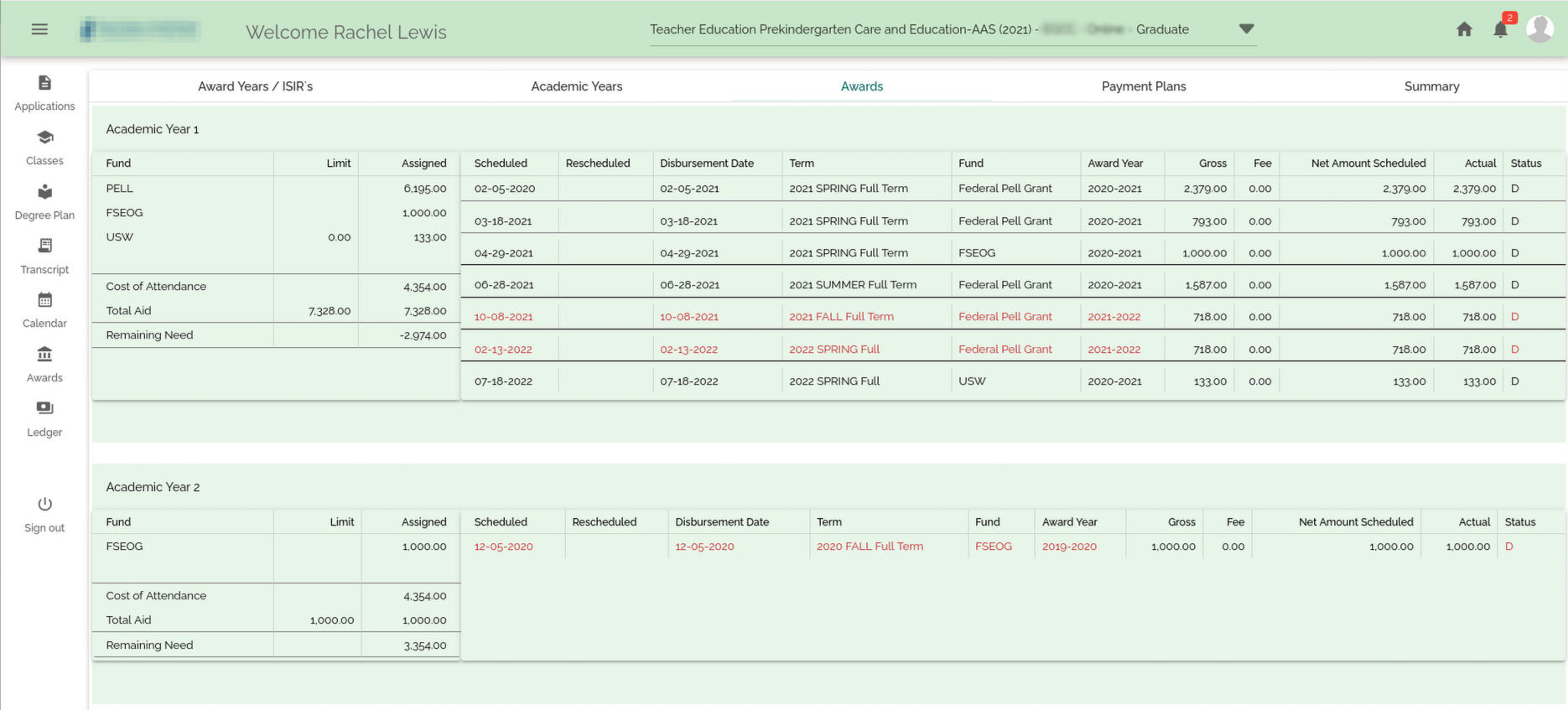The height and width of the screenshot is (710, 1568).
Task: Switch to Award Years / ISIR's tab
Action: pos(255,86)
